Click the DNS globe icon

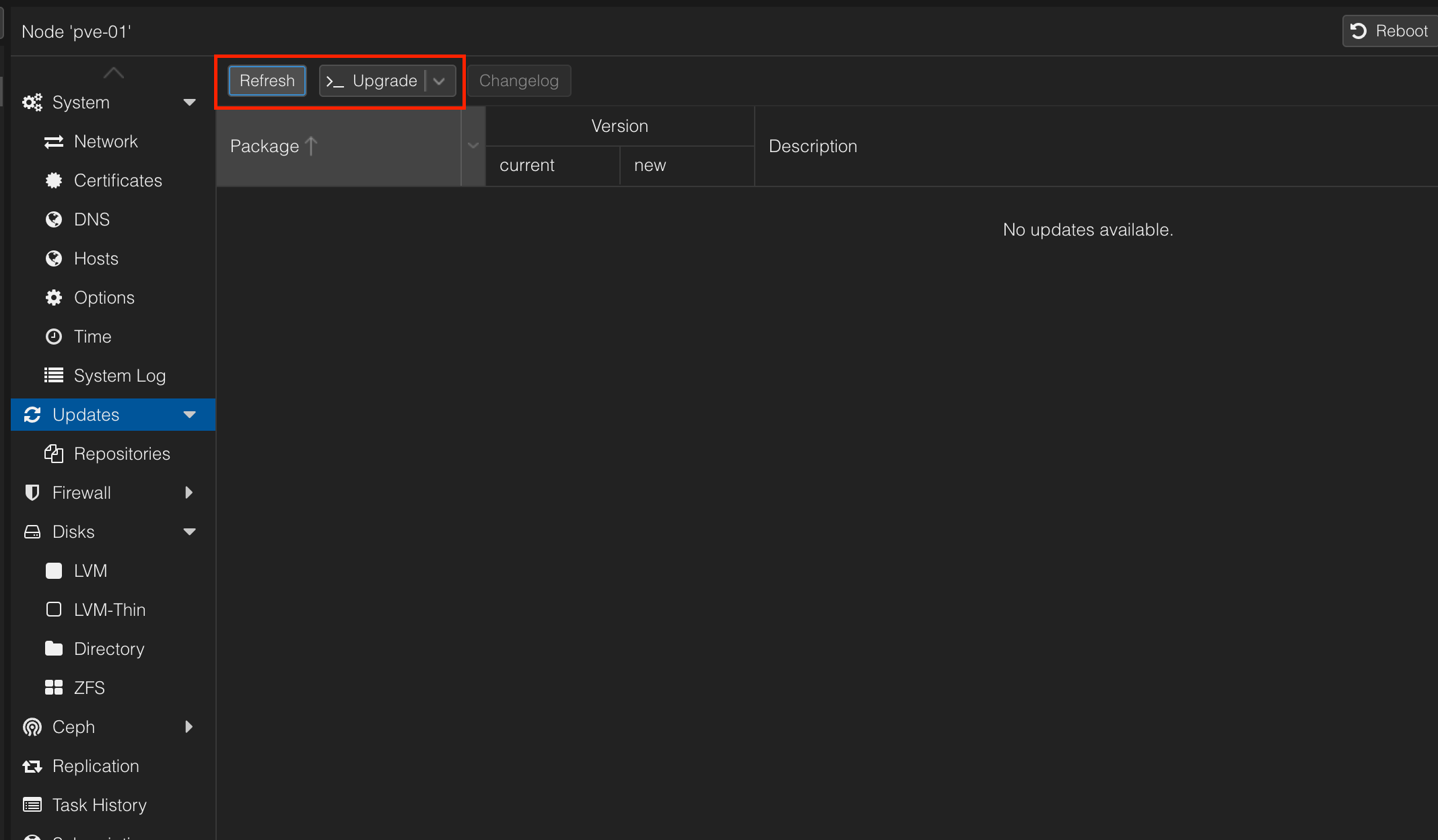(x=54, y=219)
